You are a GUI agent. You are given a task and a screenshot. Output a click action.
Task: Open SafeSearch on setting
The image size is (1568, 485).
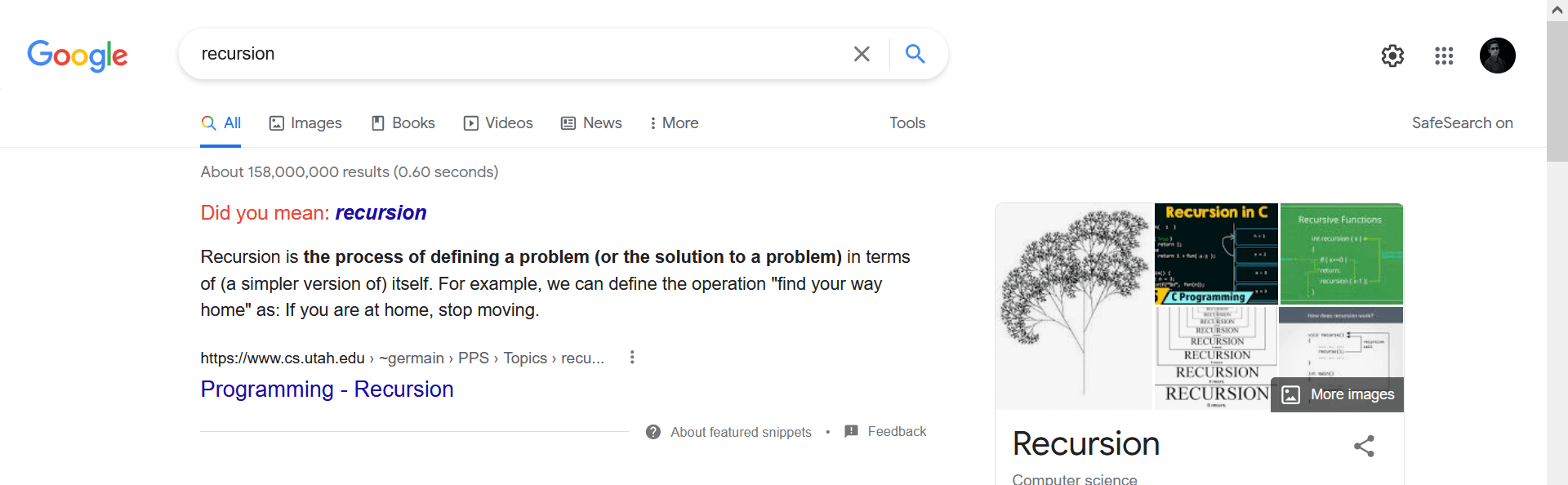click(x=1462, y=122)
